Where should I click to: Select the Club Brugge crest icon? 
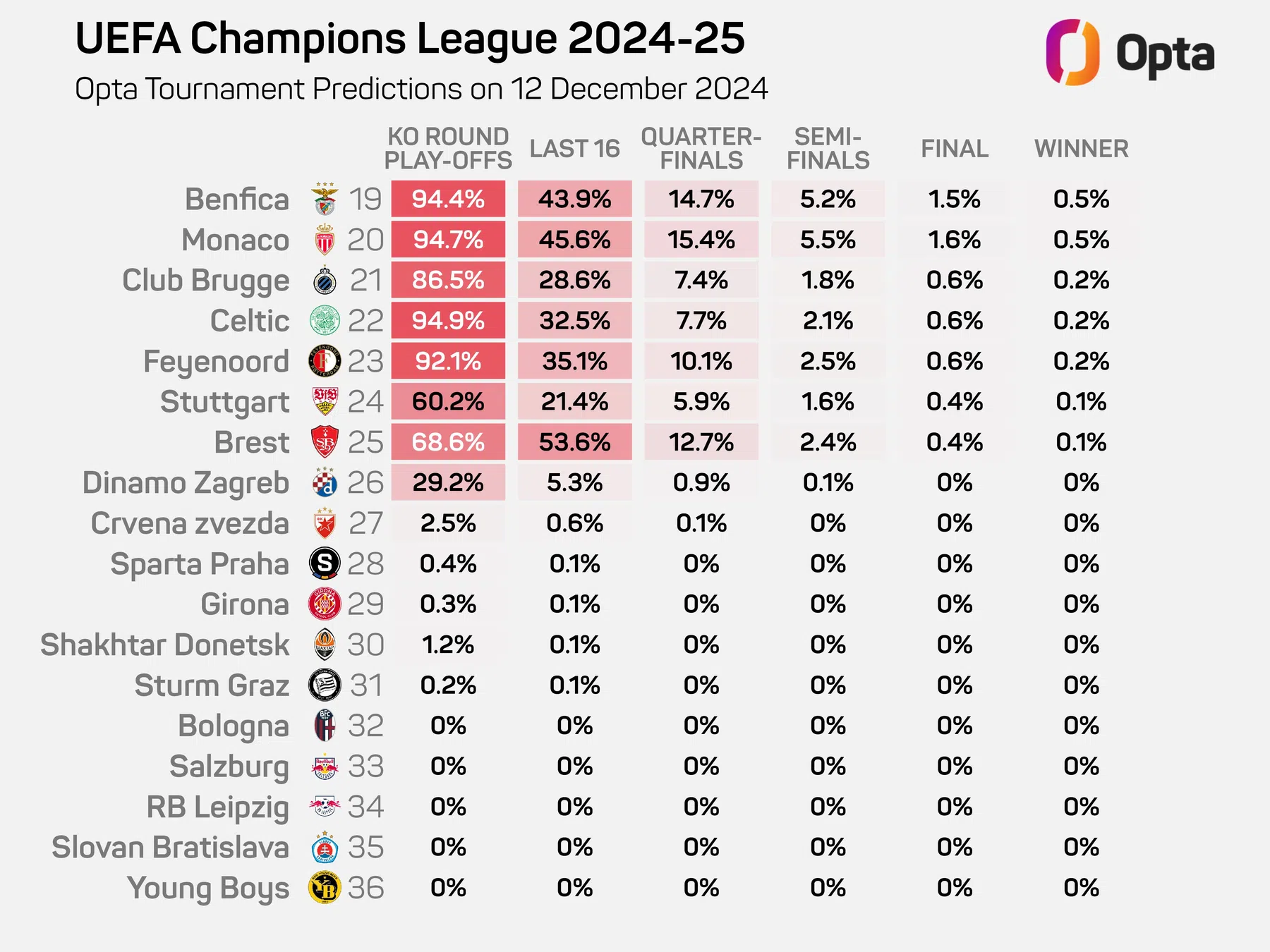point(325,281)
